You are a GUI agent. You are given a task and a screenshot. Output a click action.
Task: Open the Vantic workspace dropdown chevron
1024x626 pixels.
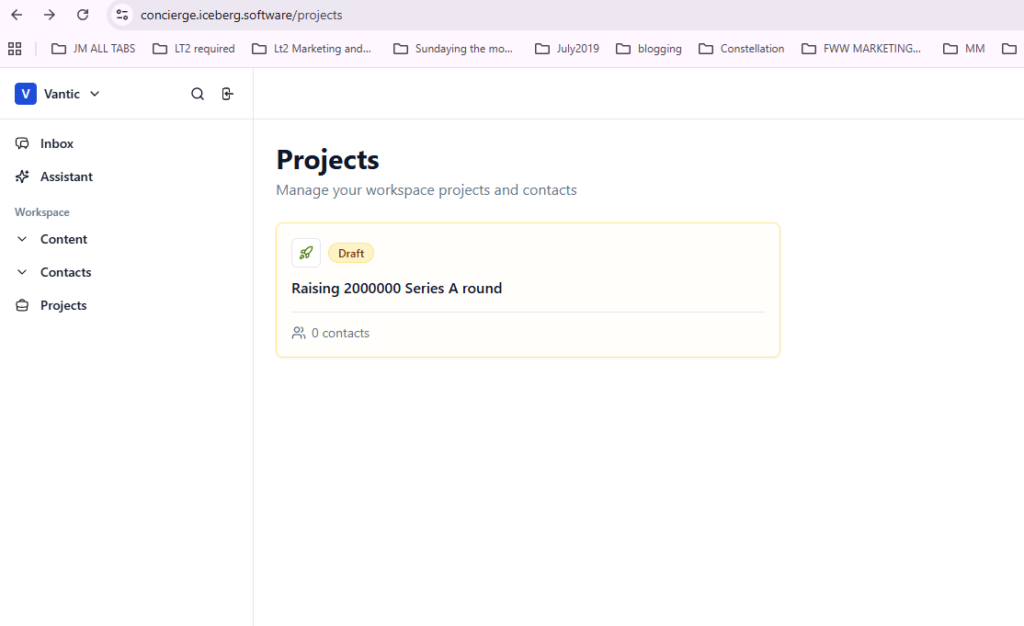tap(95, 94)
